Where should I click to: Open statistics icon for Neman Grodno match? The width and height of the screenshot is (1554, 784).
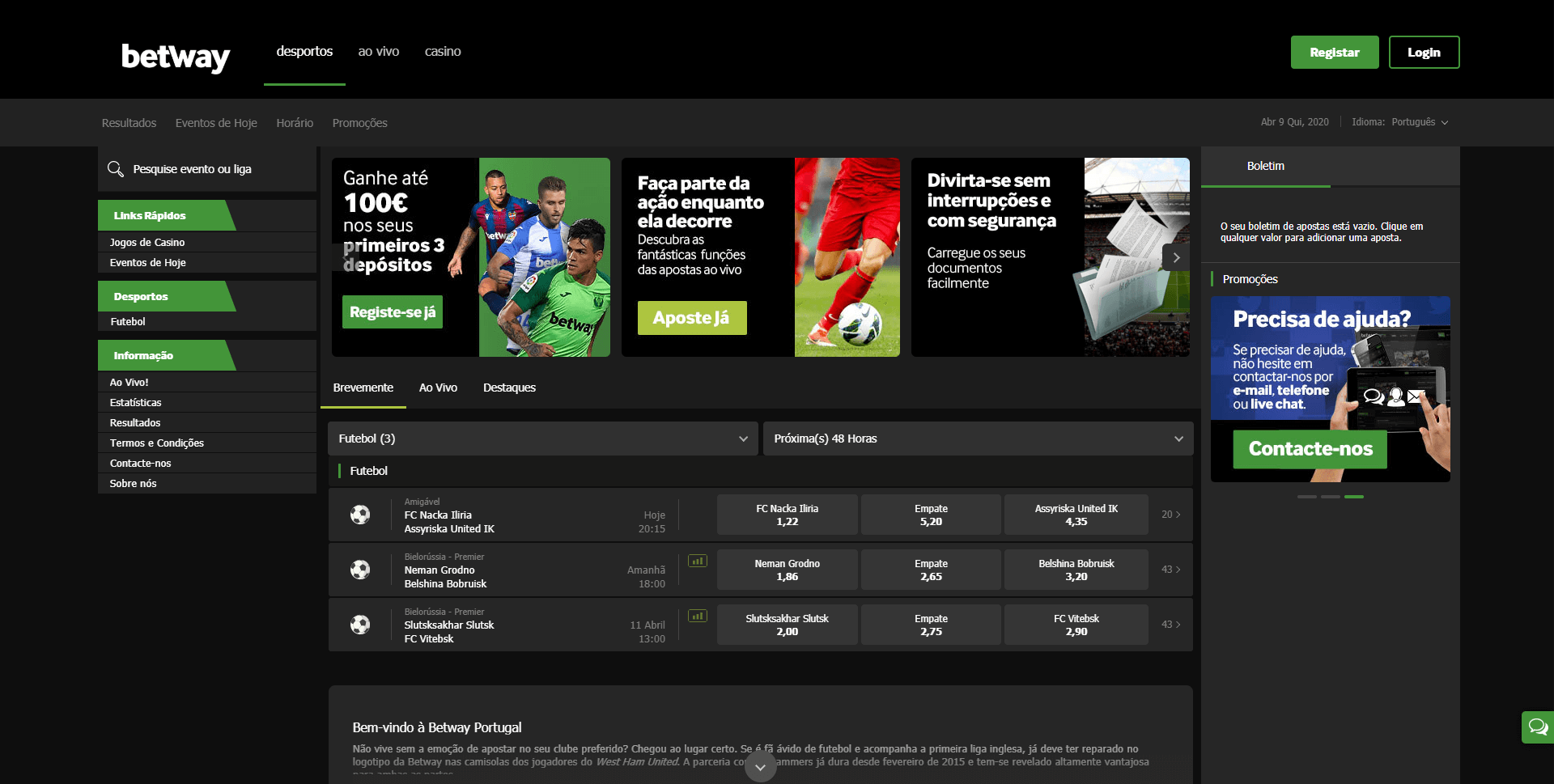[x=697, y=561]
